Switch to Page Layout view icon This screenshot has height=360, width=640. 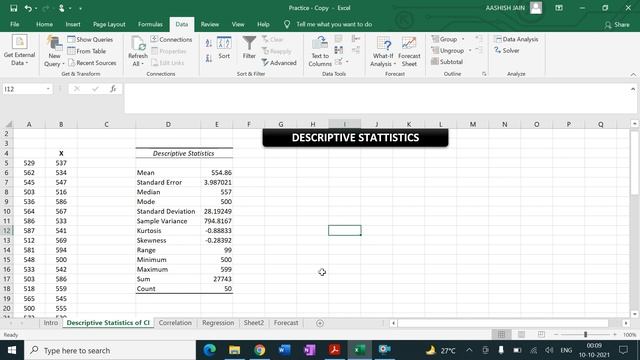click(x=522, y=335)
